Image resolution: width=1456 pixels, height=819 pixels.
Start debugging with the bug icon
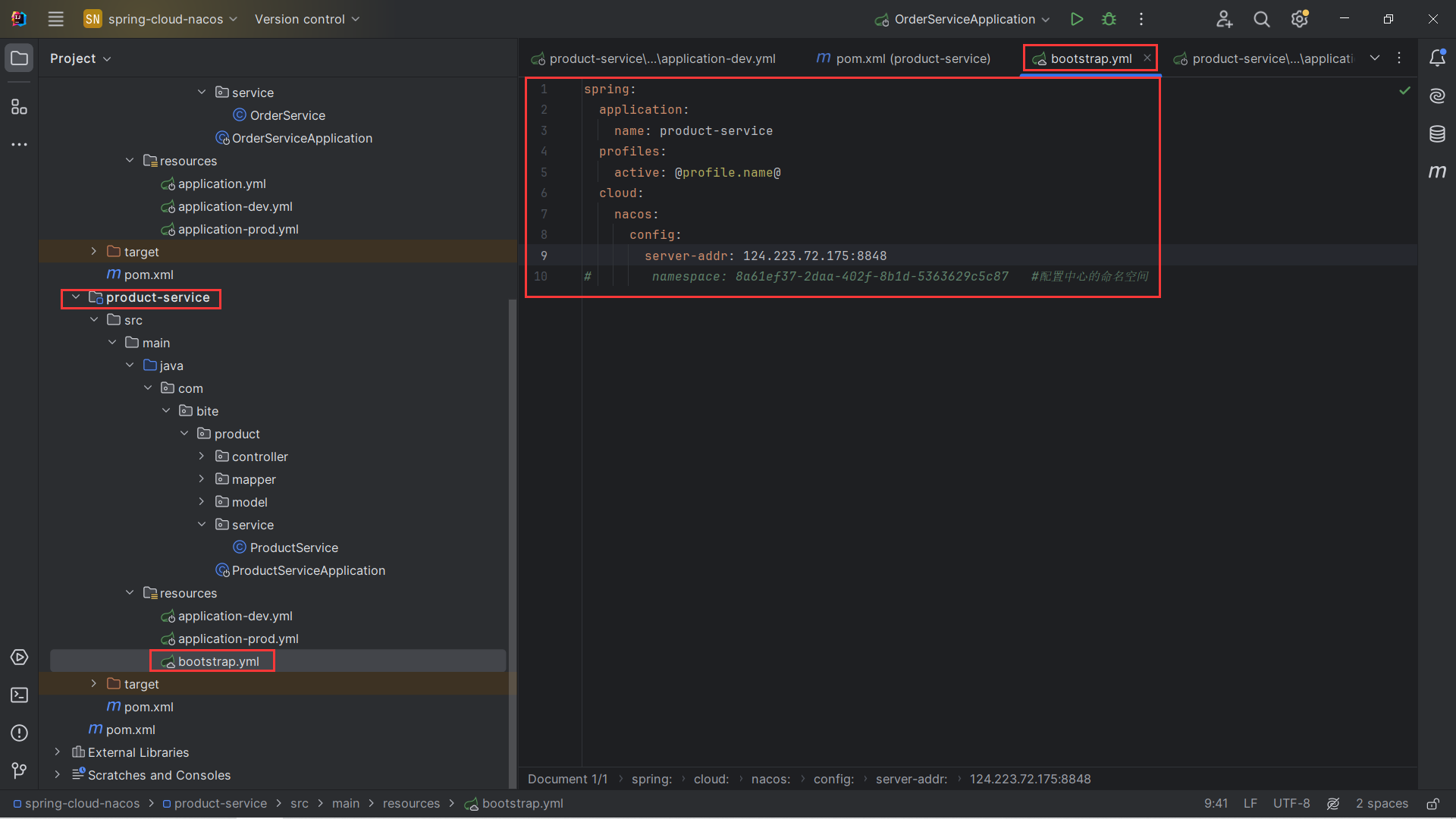(1109, 19)
